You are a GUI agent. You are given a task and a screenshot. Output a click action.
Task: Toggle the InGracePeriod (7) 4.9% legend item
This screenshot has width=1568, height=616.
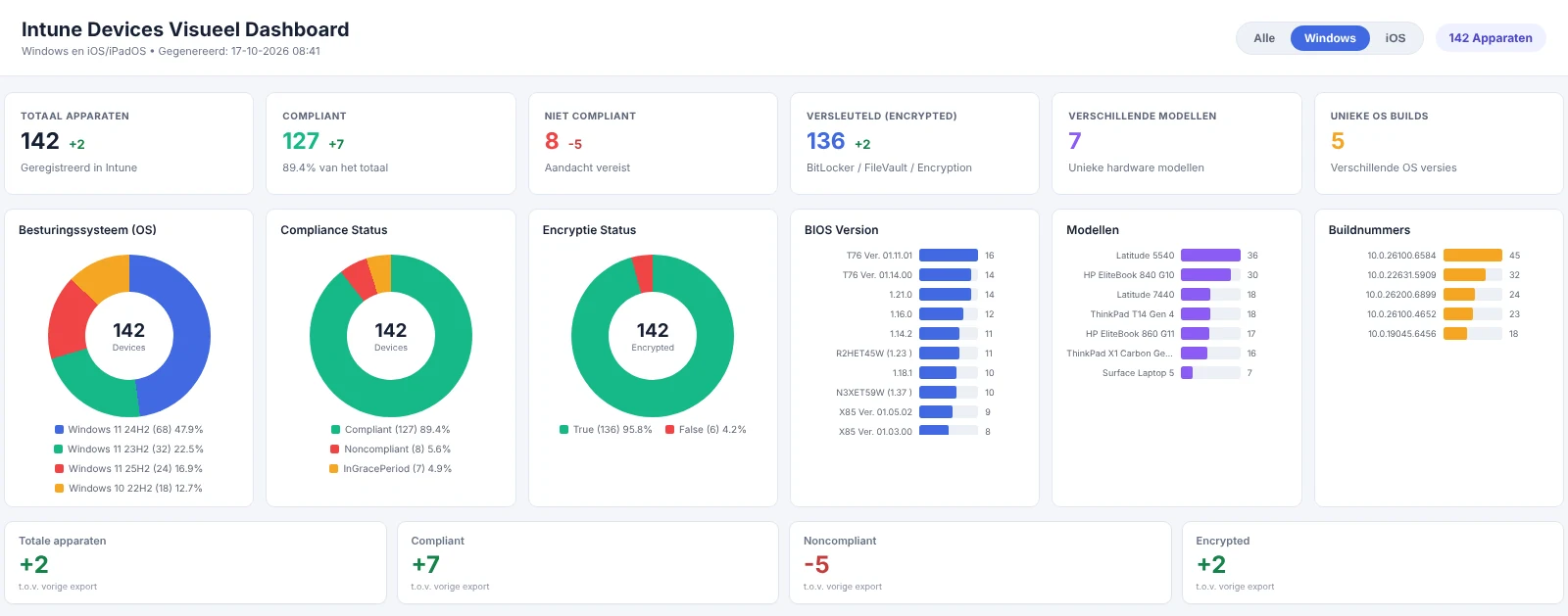point(391,469)
